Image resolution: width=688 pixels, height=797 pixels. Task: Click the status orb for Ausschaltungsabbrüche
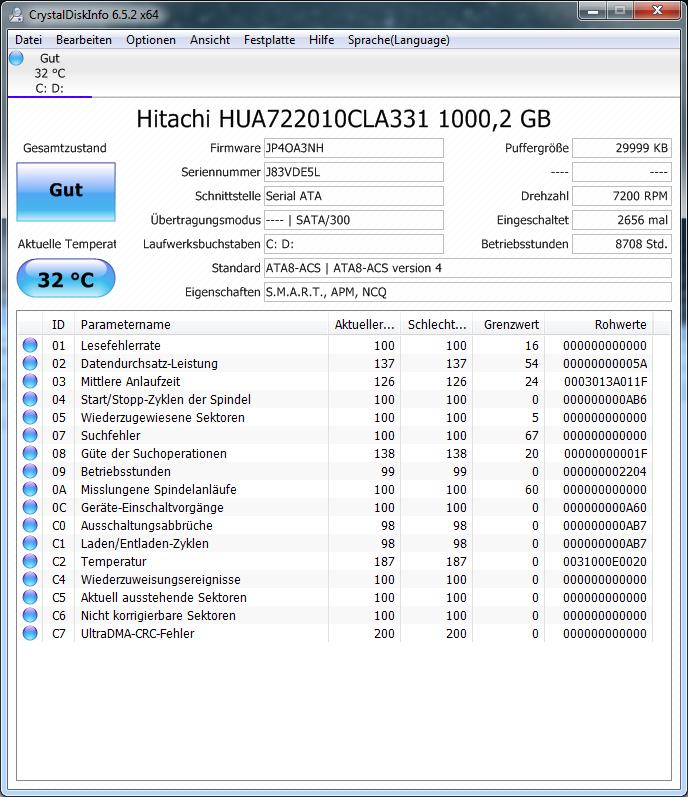point(30,525)
